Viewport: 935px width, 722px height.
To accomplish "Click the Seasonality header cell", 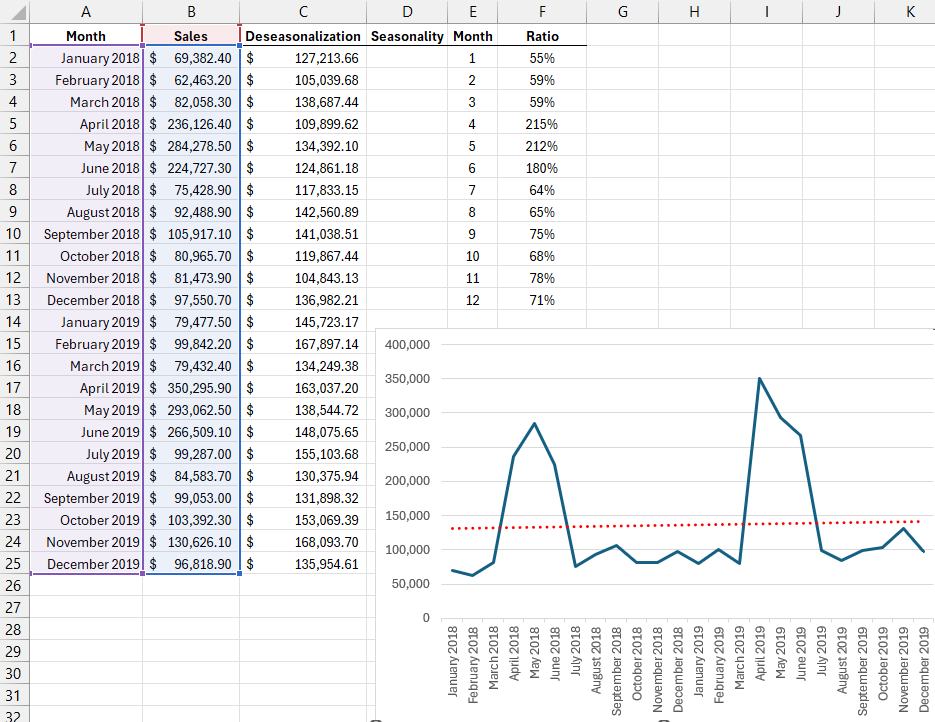I will coord(407,36).
